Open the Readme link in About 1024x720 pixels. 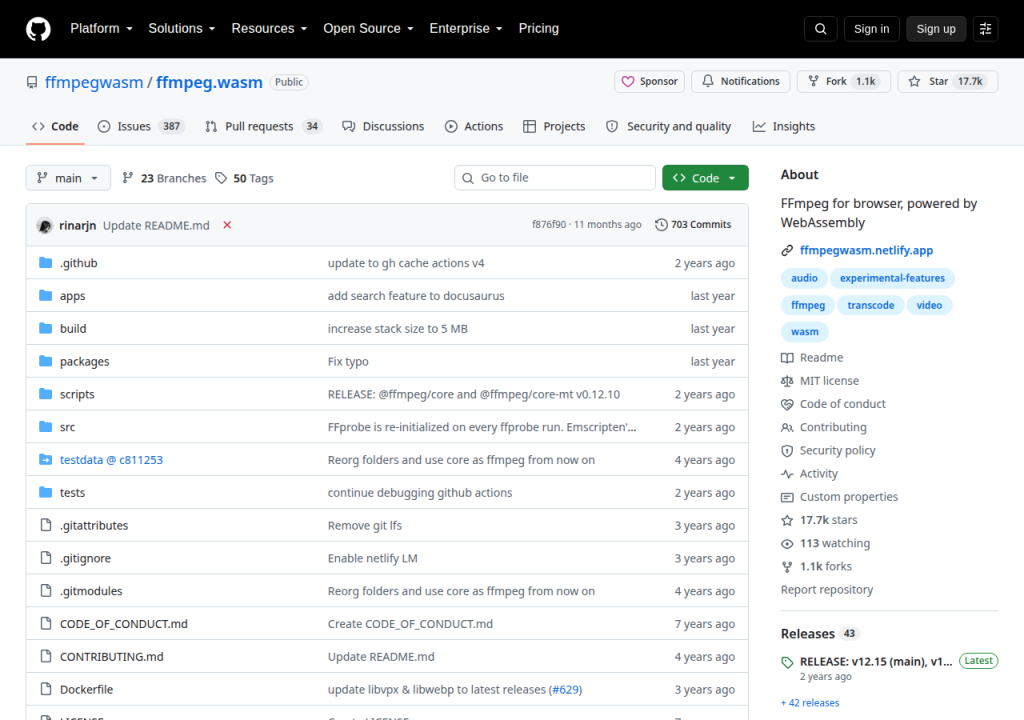[812, 357]
